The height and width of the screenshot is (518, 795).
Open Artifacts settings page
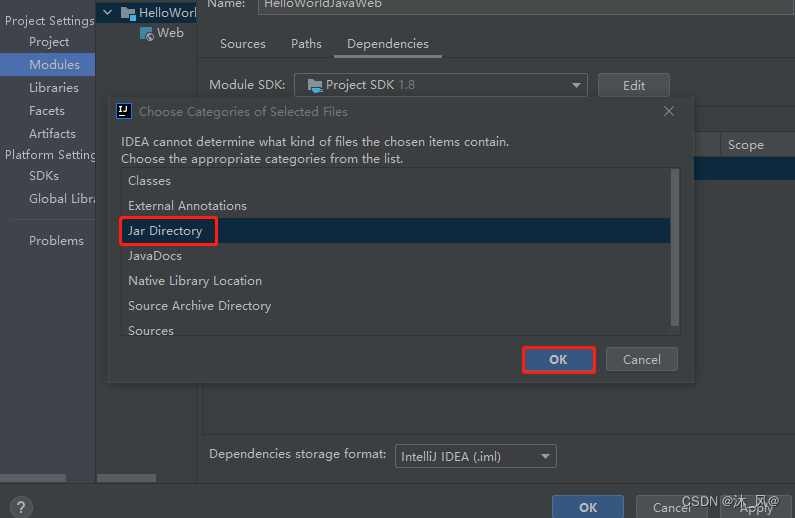coord(52,134)
